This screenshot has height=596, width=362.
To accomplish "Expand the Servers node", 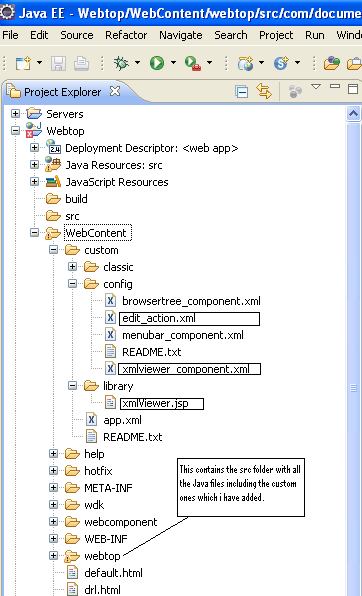I will click(x=15, y=114).
